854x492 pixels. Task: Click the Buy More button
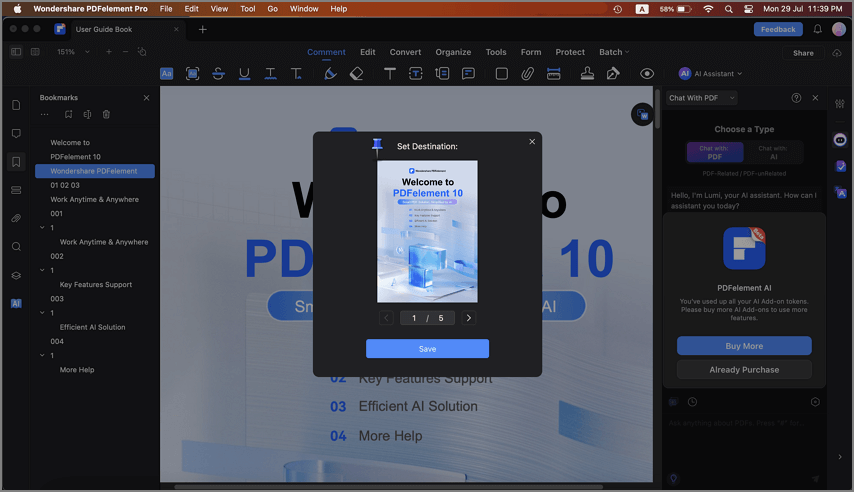[x=744, y=346]
